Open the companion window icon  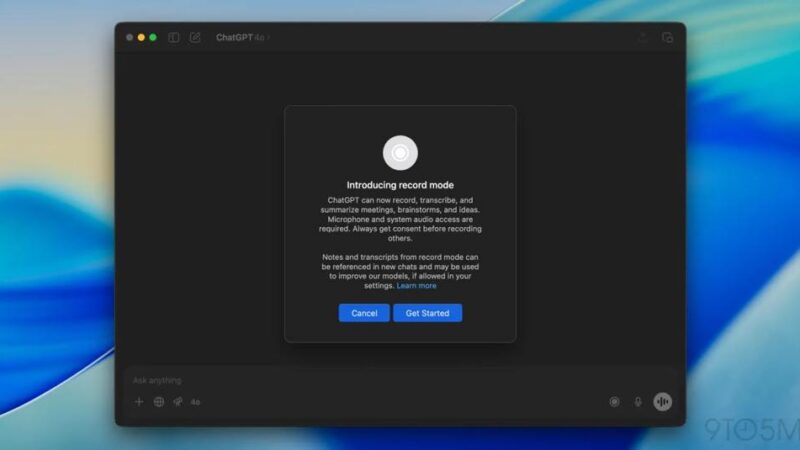coord(667,37)
